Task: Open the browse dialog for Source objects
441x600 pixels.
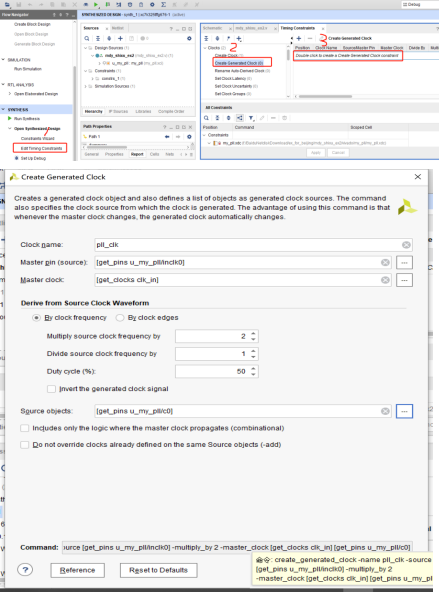Action: (x=404, y=411)
